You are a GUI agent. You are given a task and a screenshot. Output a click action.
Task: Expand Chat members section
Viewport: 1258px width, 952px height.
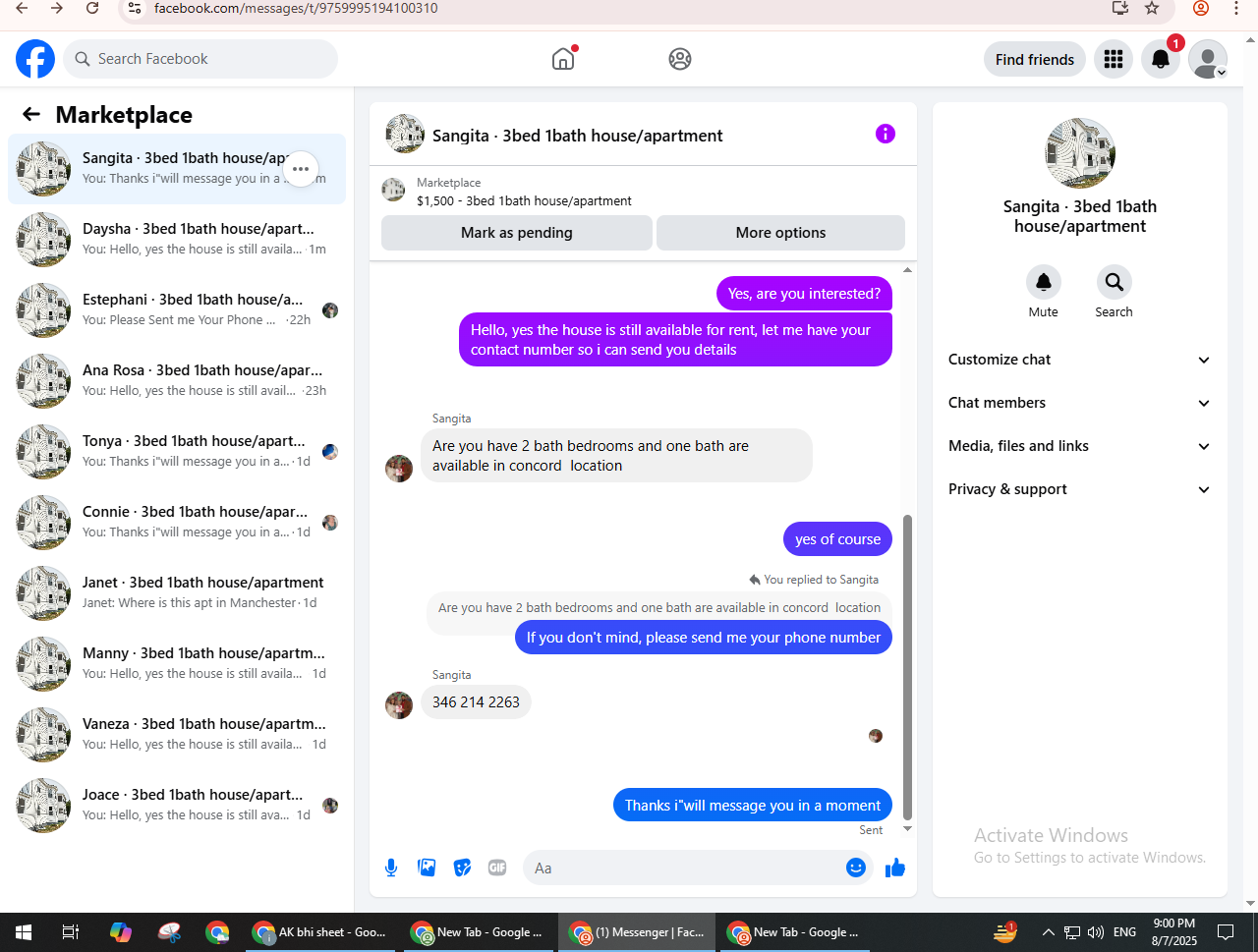click(x=1080, y=403)
